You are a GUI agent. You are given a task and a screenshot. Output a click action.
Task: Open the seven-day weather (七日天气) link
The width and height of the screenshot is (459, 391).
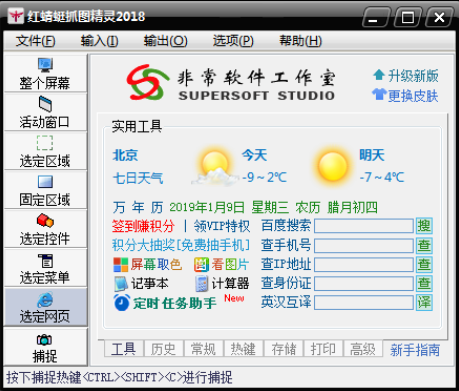138,178
